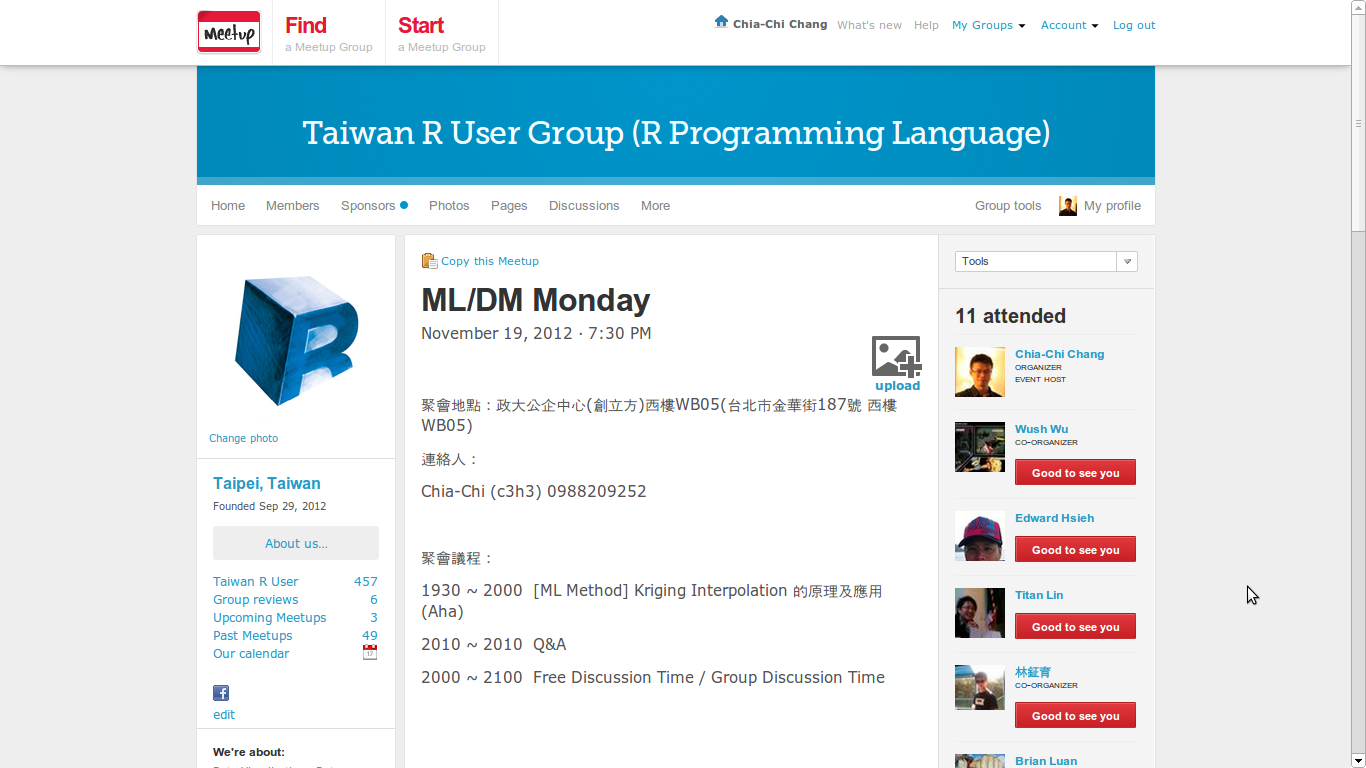
Task: Click the blue dot beside Sponsors
Action: pyautogui.click(x=404, y=205)
